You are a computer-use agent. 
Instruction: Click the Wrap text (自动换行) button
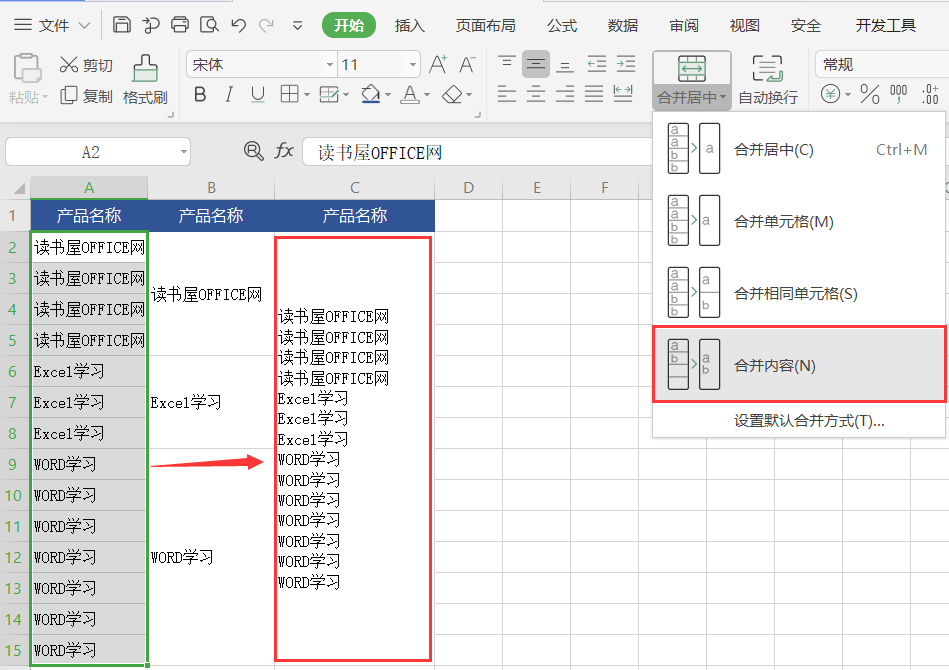click(x=768, y=80)
